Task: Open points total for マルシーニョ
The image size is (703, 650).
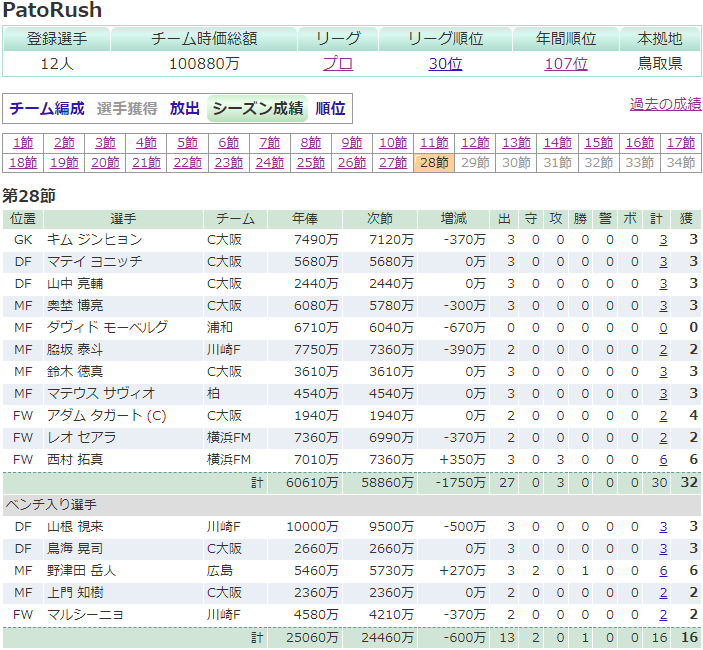Action: (663, 615)
